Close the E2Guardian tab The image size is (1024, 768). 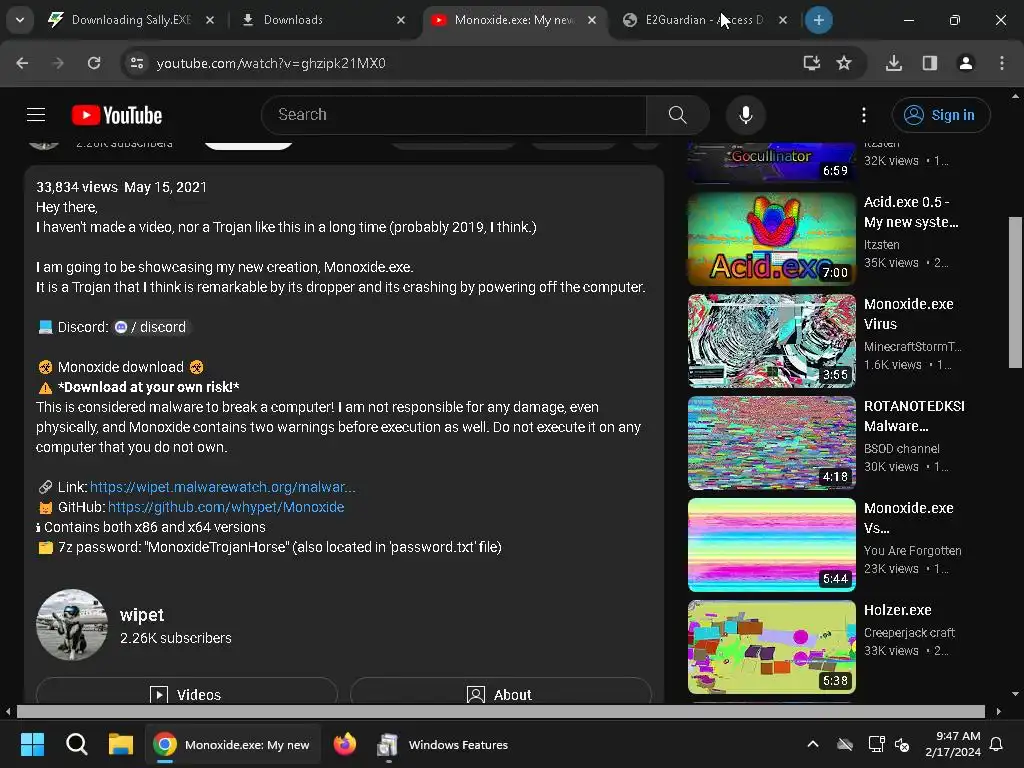pos(783,20)
